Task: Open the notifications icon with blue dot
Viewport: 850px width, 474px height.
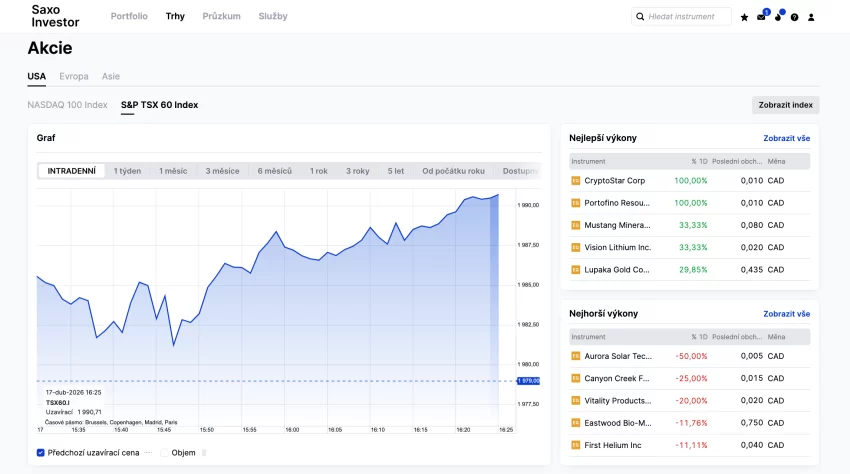Action: [x=779, y=16]
